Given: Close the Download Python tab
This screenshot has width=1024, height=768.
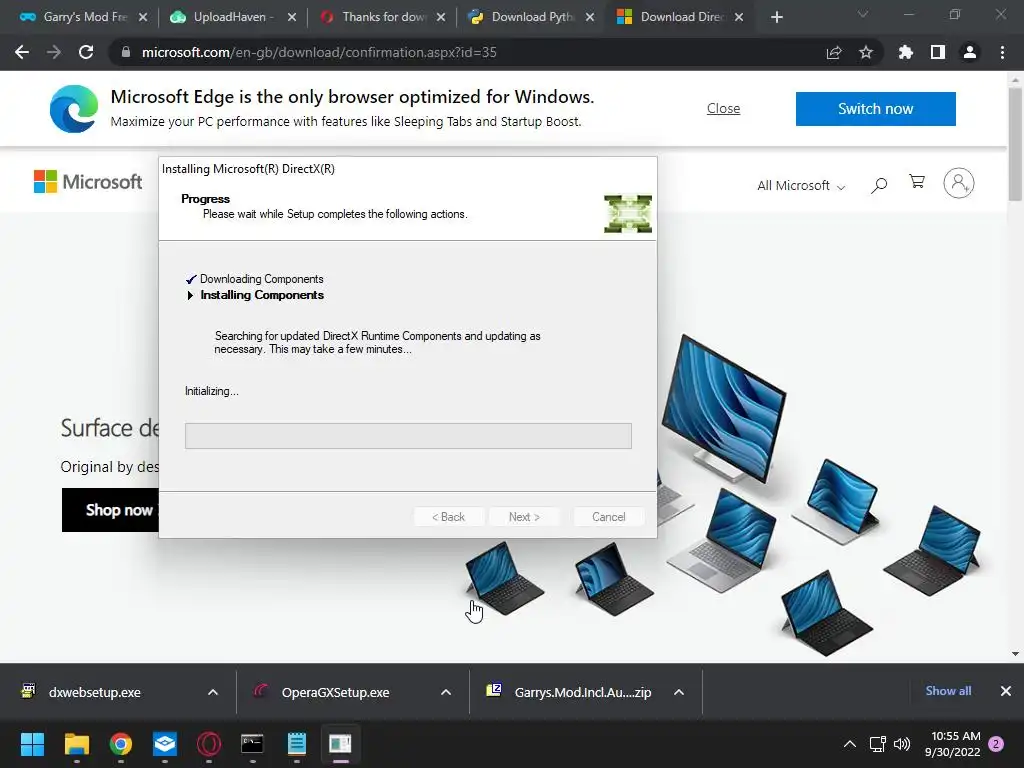Looking at the screenshot, I should click(590, 17).
